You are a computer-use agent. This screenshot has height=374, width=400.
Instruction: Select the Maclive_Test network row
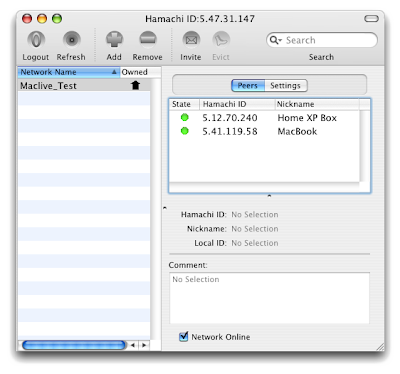pos(84,86)
